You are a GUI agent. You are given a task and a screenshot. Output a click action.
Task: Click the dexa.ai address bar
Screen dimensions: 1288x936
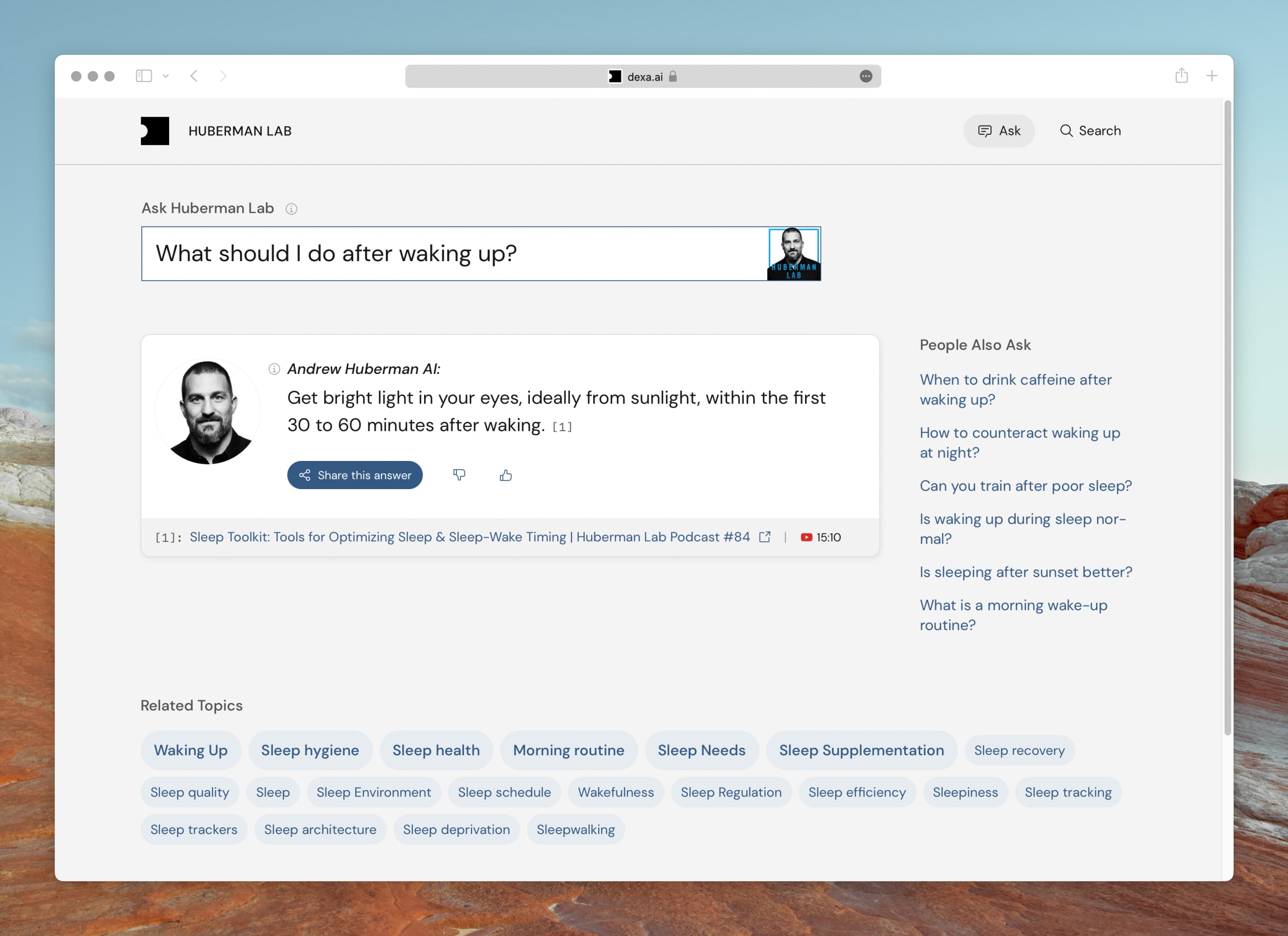click(643, 76)
